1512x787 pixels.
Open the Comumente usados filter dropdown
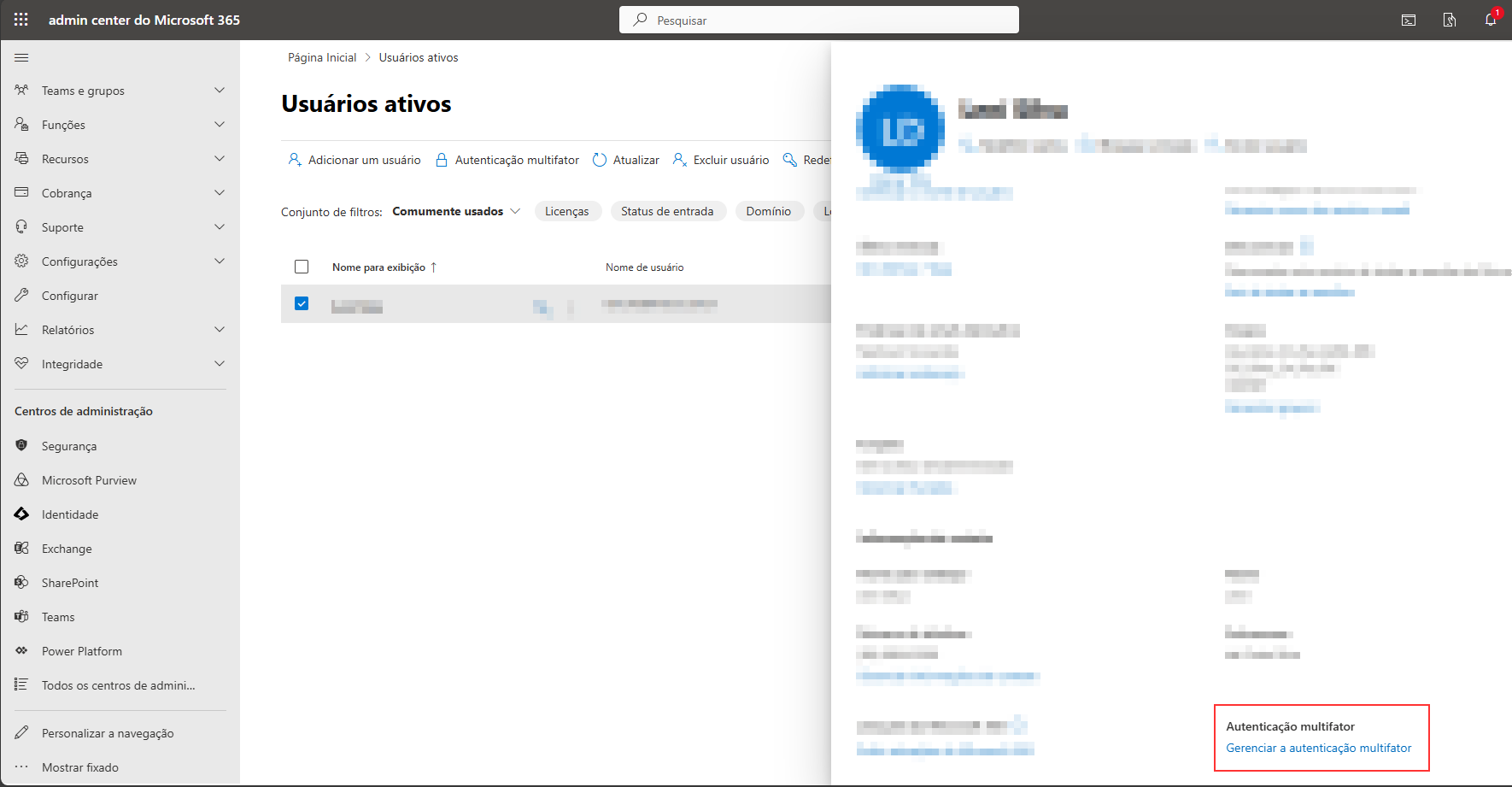(456, 211)
